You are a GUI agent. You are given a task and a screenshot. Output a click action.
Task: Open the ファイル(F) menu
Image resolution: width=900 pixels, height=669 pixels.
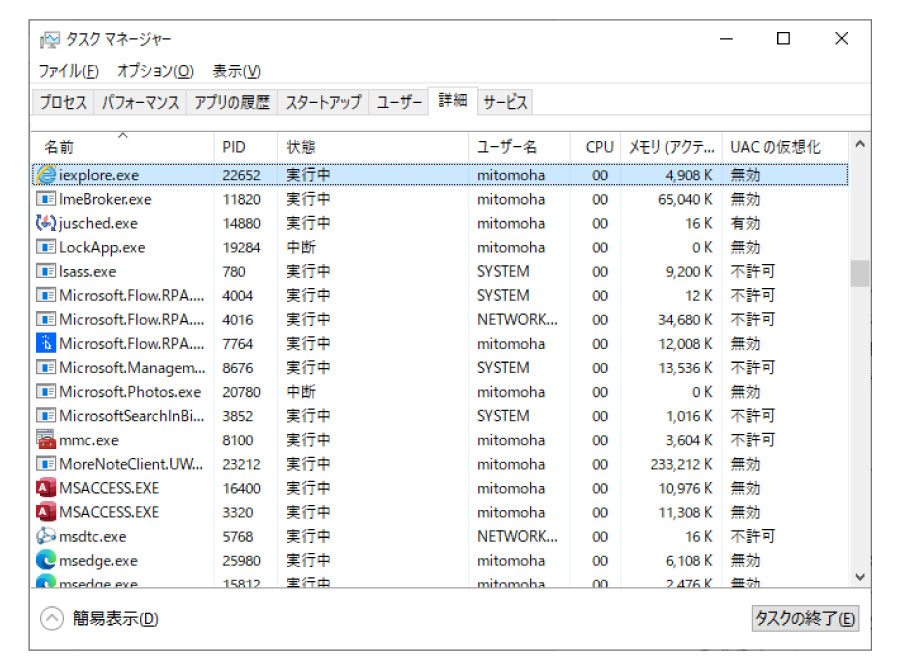pos(69,71)
